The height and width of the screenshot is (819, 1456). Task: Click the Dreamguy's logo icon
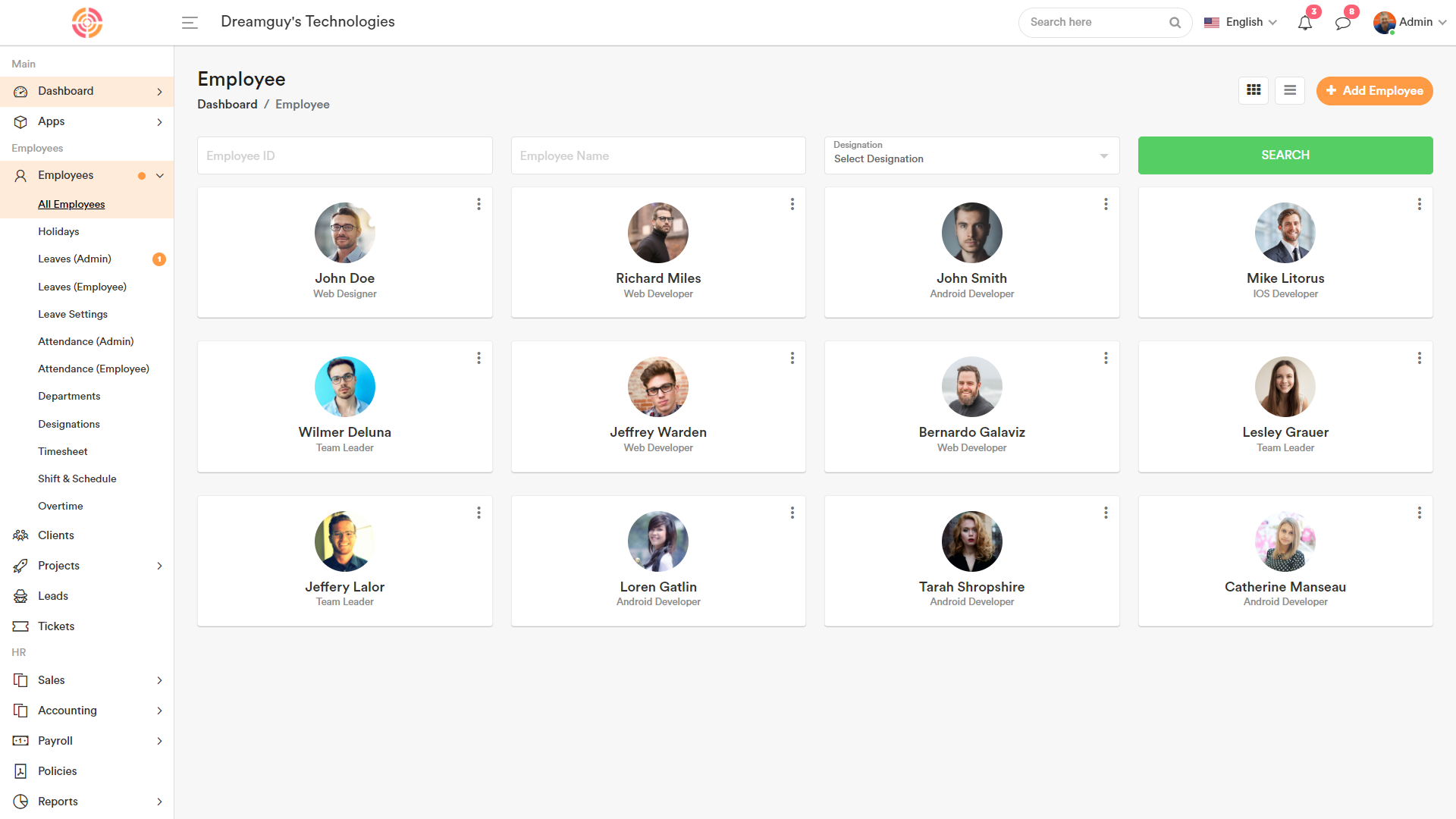pos(87,23)
